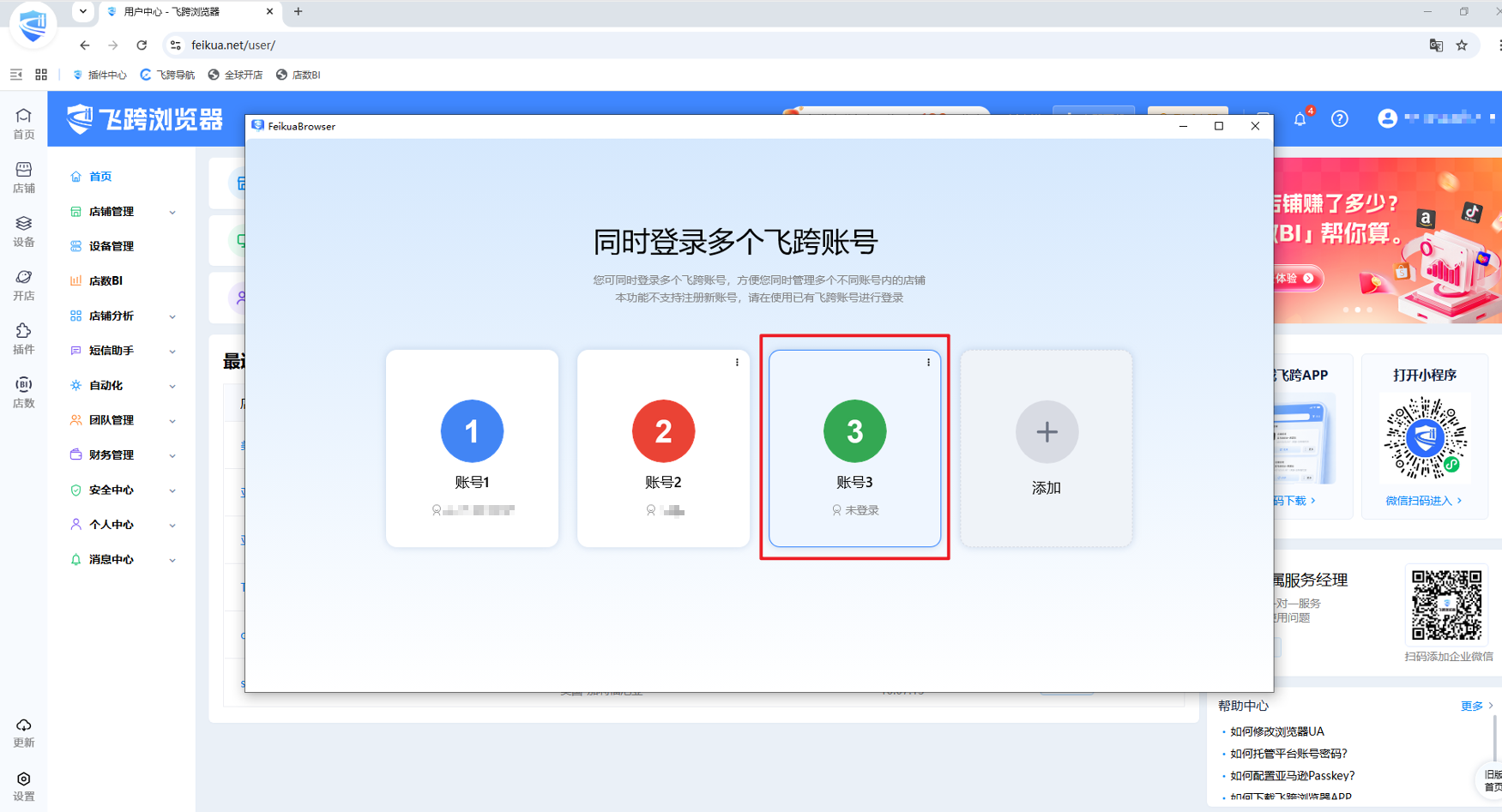Click the 用户中心 - 飞跨浏览器 browser tab

click(189, 12)
